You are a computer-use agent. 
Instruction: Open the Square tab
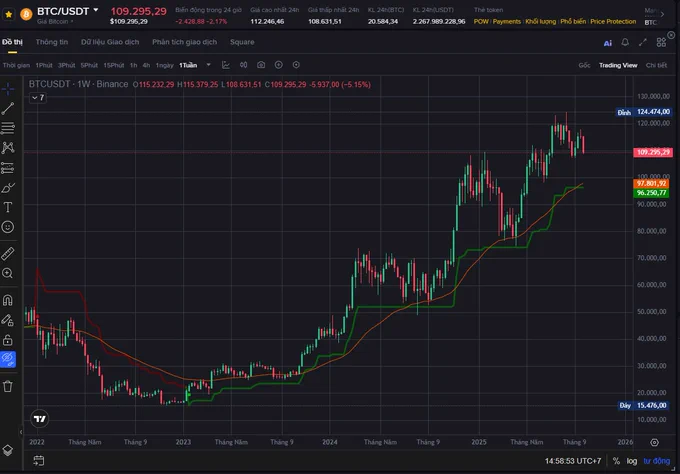pyautogui.click(x=242, y=42)
